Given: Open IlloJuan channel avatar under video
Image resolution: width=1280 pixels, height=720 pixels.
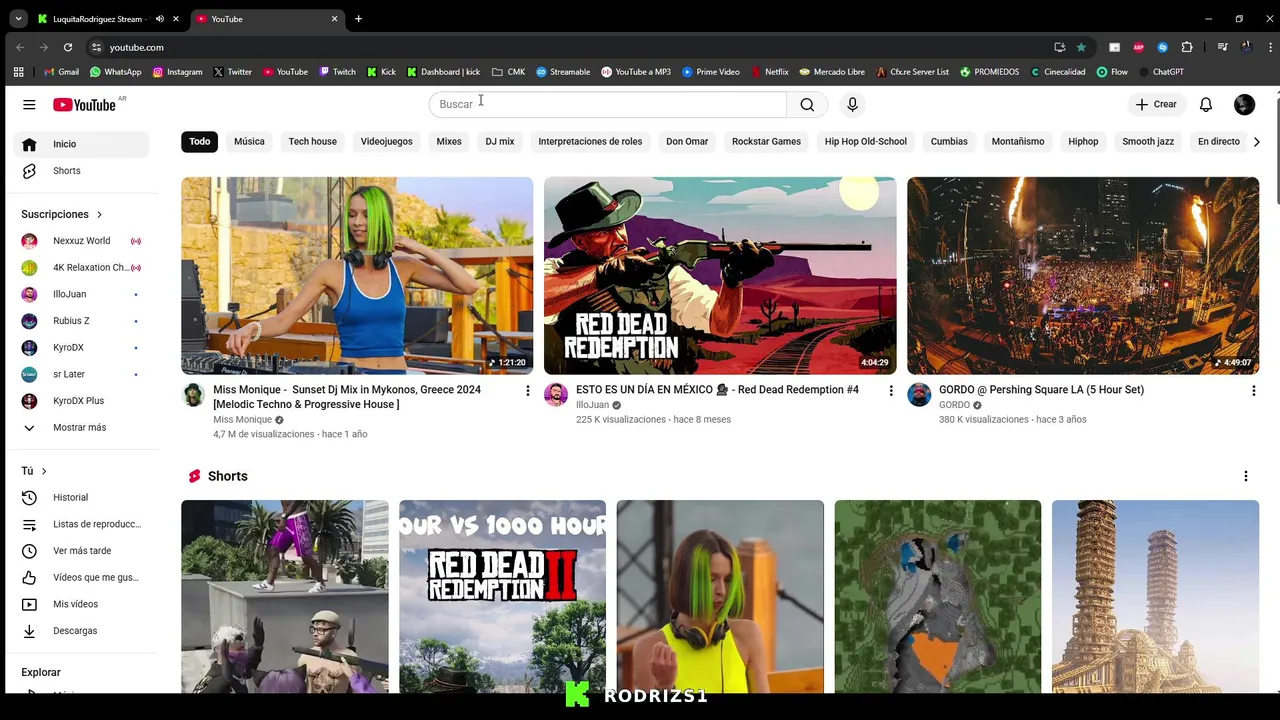Looking at the screenshot, I should (556, 394).
